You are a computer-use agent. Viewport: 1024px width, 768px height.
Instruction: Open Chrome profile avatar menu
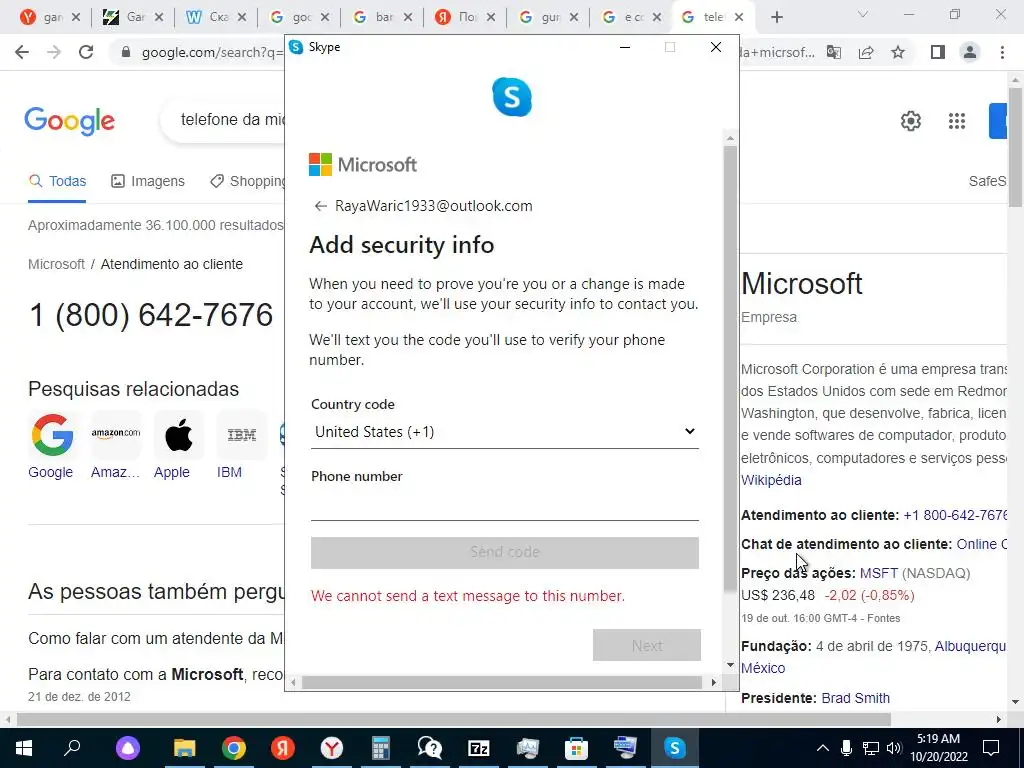click(x=970, y=52)
